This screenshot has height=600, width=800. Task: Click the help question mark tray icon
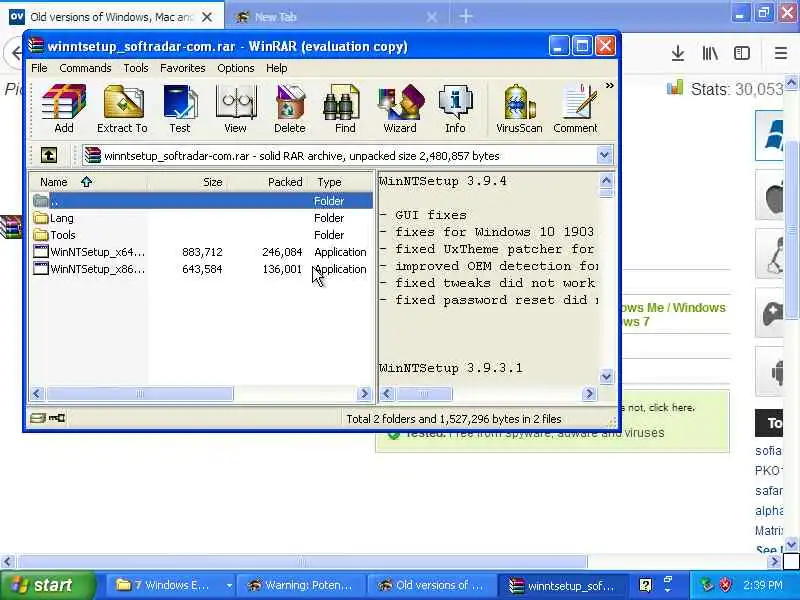(645, 585)
